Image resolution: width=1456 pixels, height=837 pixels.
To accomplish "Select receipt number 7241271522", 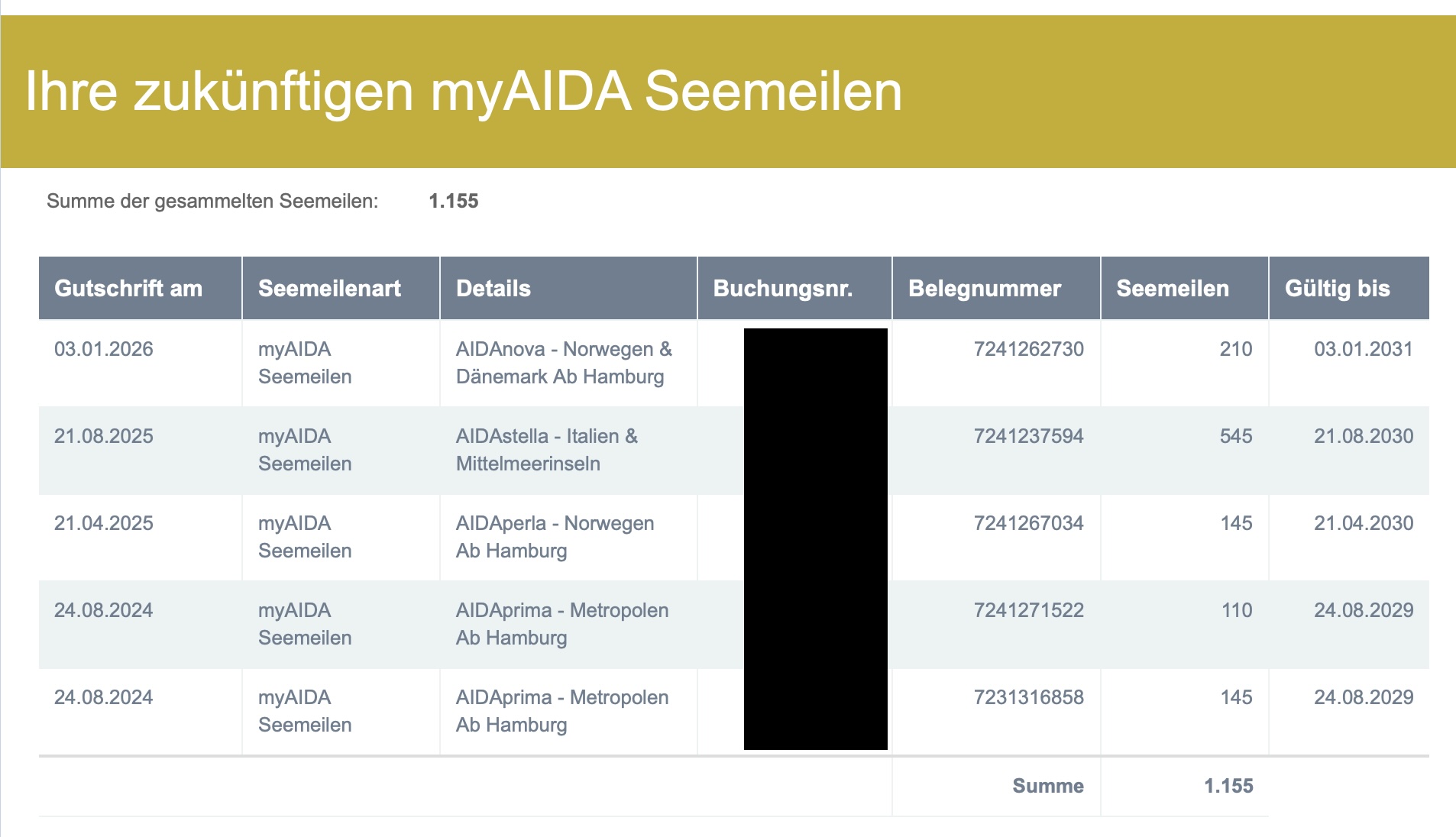I will (x=1028, y=610).
